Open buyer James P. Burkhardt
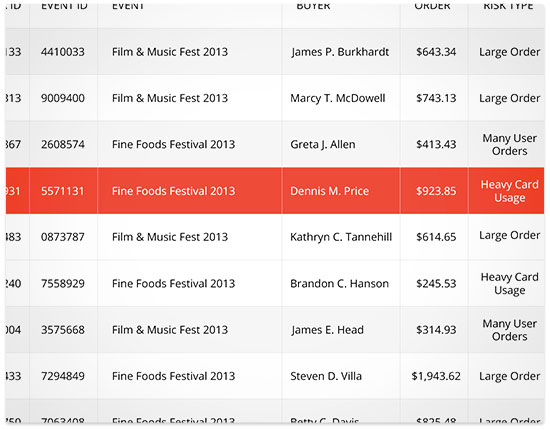Image resolution: width=550 pixels, height=430 pixels. tap(340, 52)
